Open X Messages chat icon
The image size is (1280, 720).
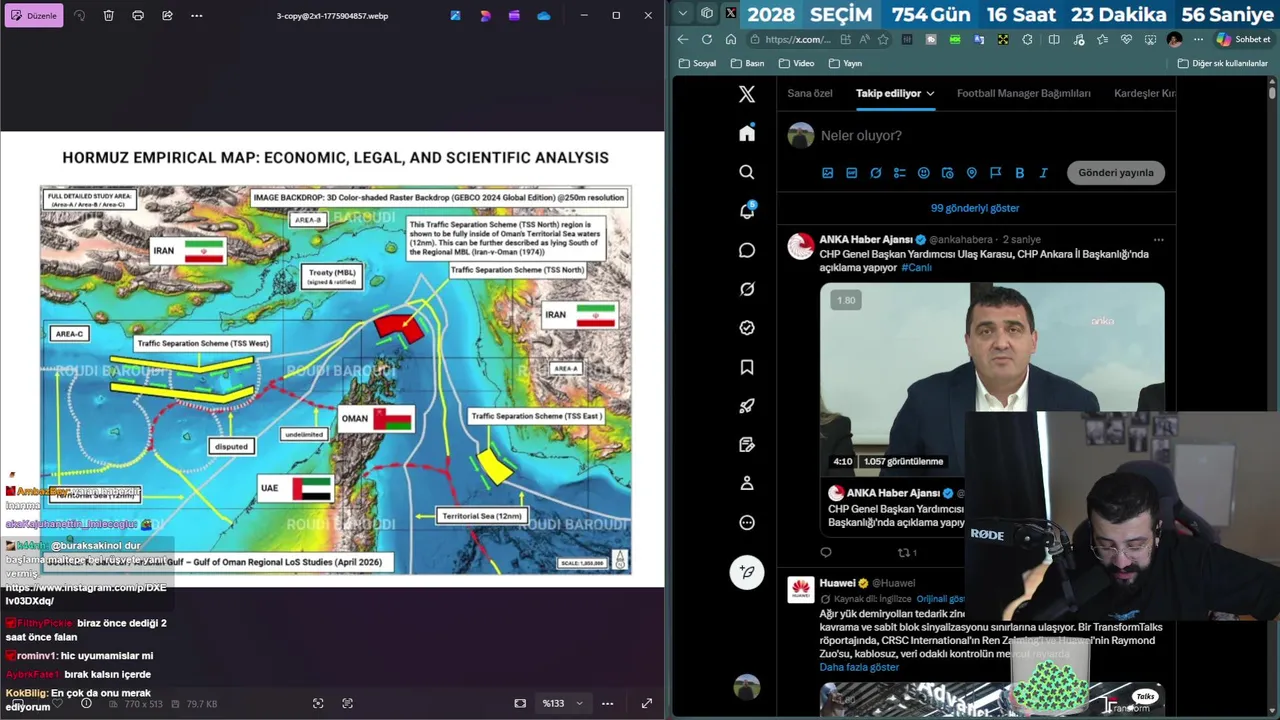click(747, 250)
